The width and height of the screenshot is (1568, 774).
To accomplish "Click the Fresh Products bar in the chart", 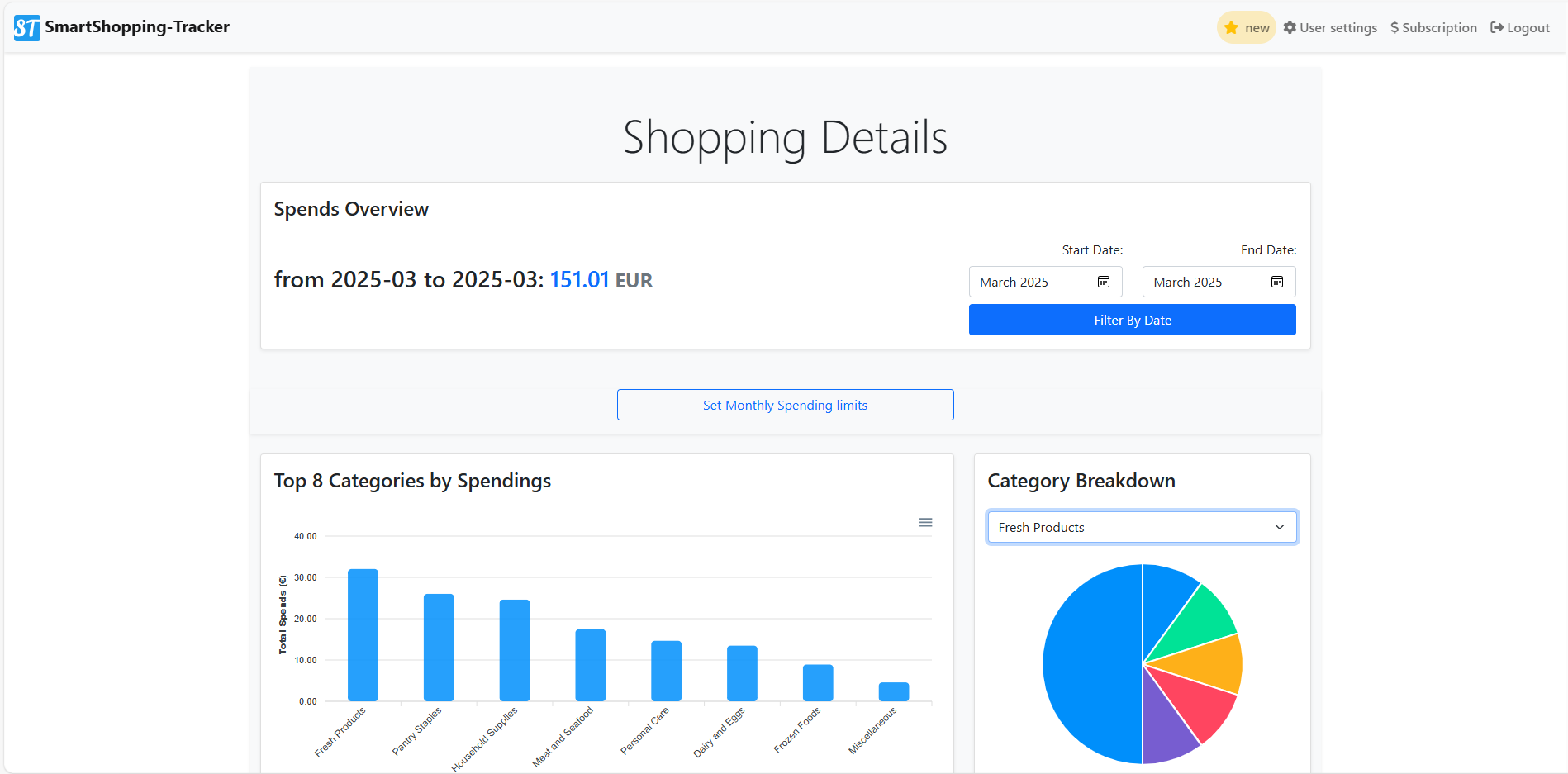I will click(363, 634).
